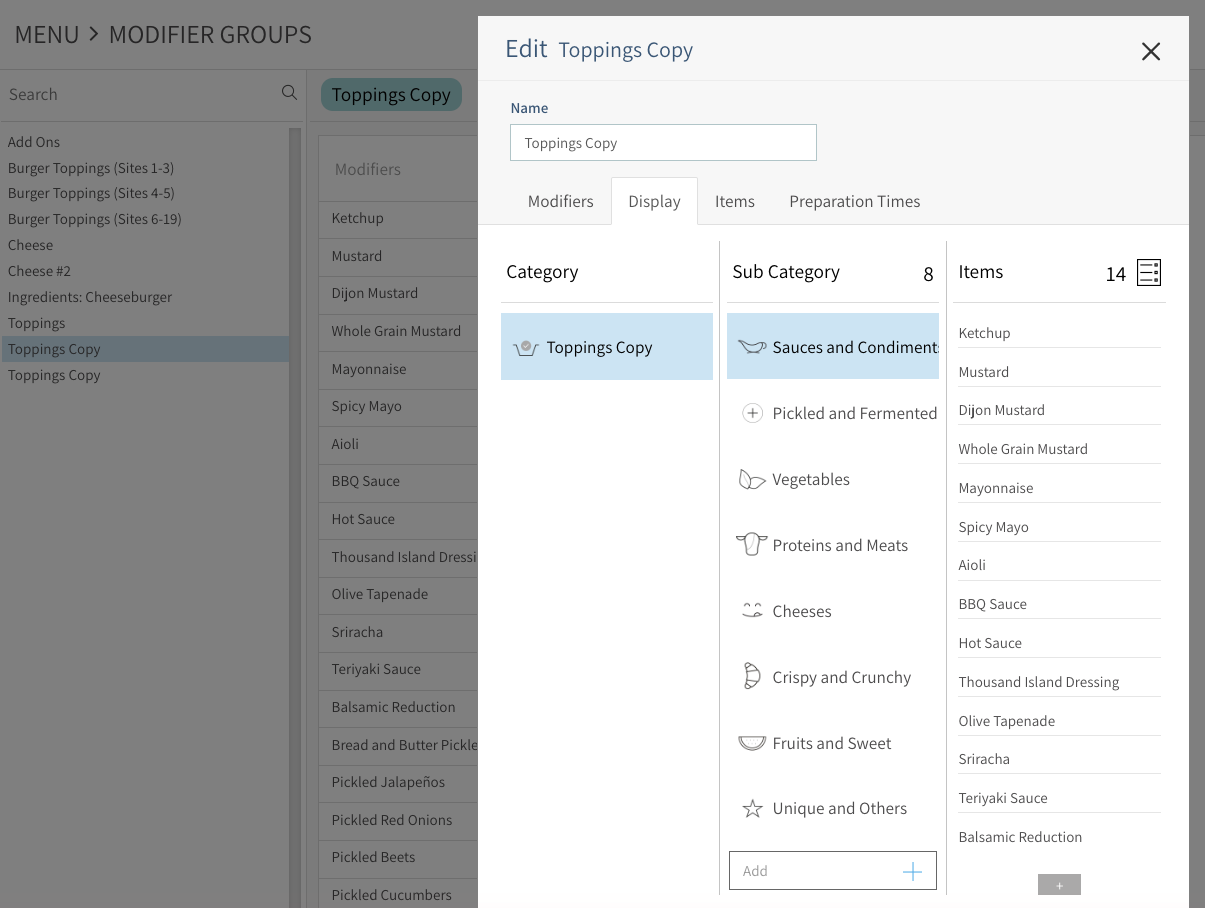Image resolution: width=1205 pixels, height=908 pixels.
Task: Select Proteins and Meats sub category
Action: tap(833, 545)
